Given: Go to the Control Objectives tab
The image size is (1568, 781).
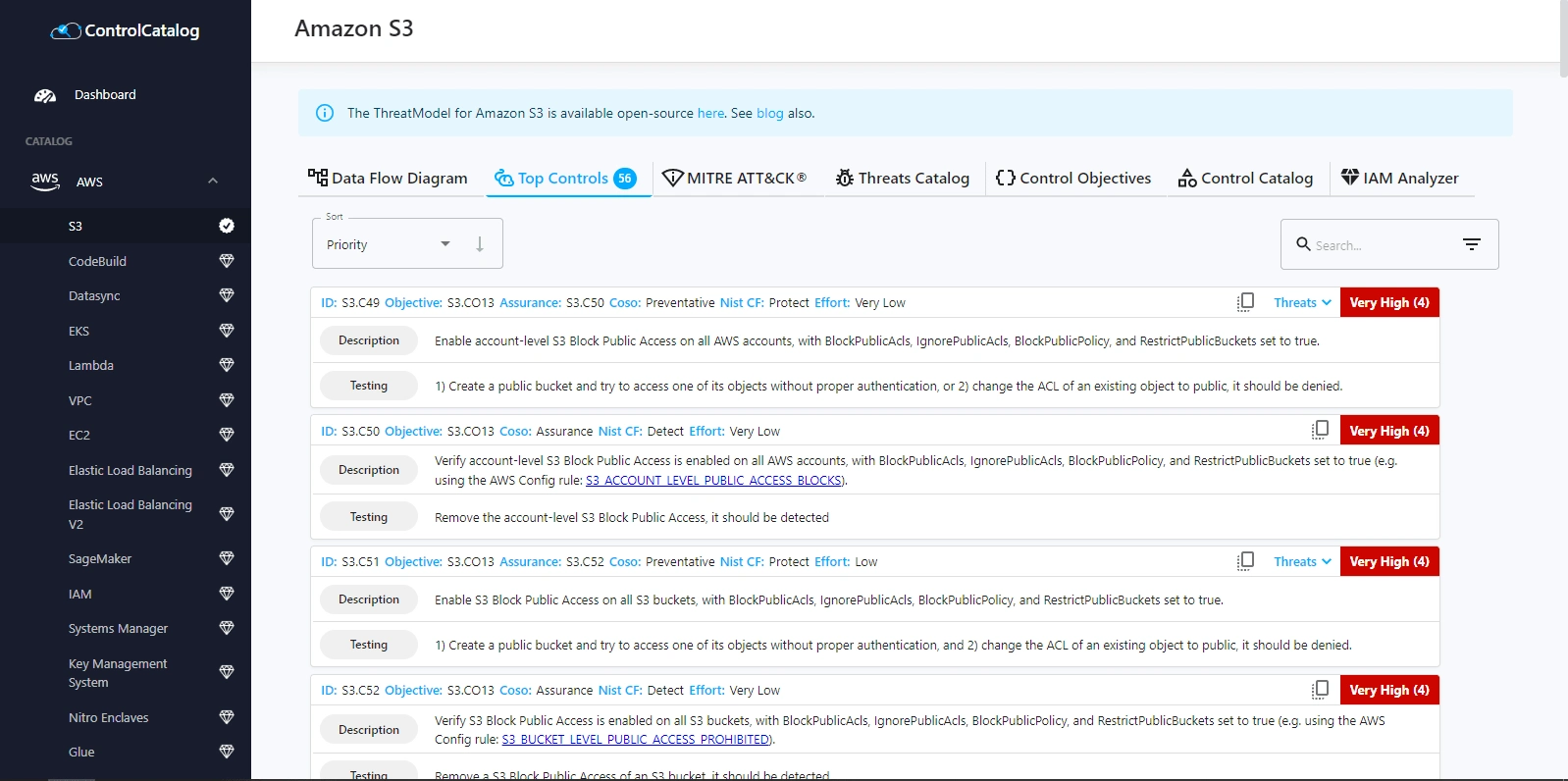Looking at the screenshot, I should [1073, 178].
